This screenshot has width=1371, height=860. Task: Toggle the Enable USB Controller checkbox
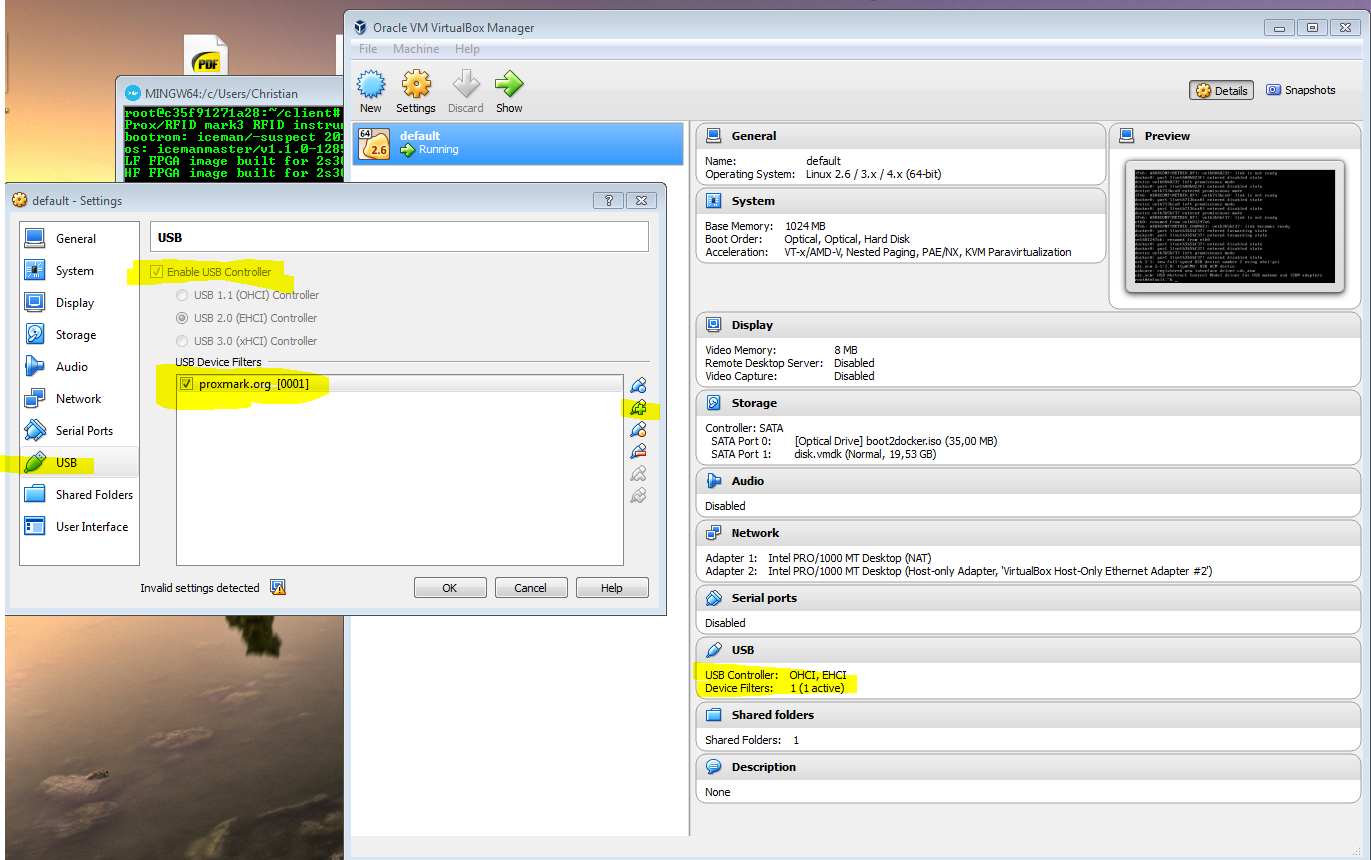157,272
